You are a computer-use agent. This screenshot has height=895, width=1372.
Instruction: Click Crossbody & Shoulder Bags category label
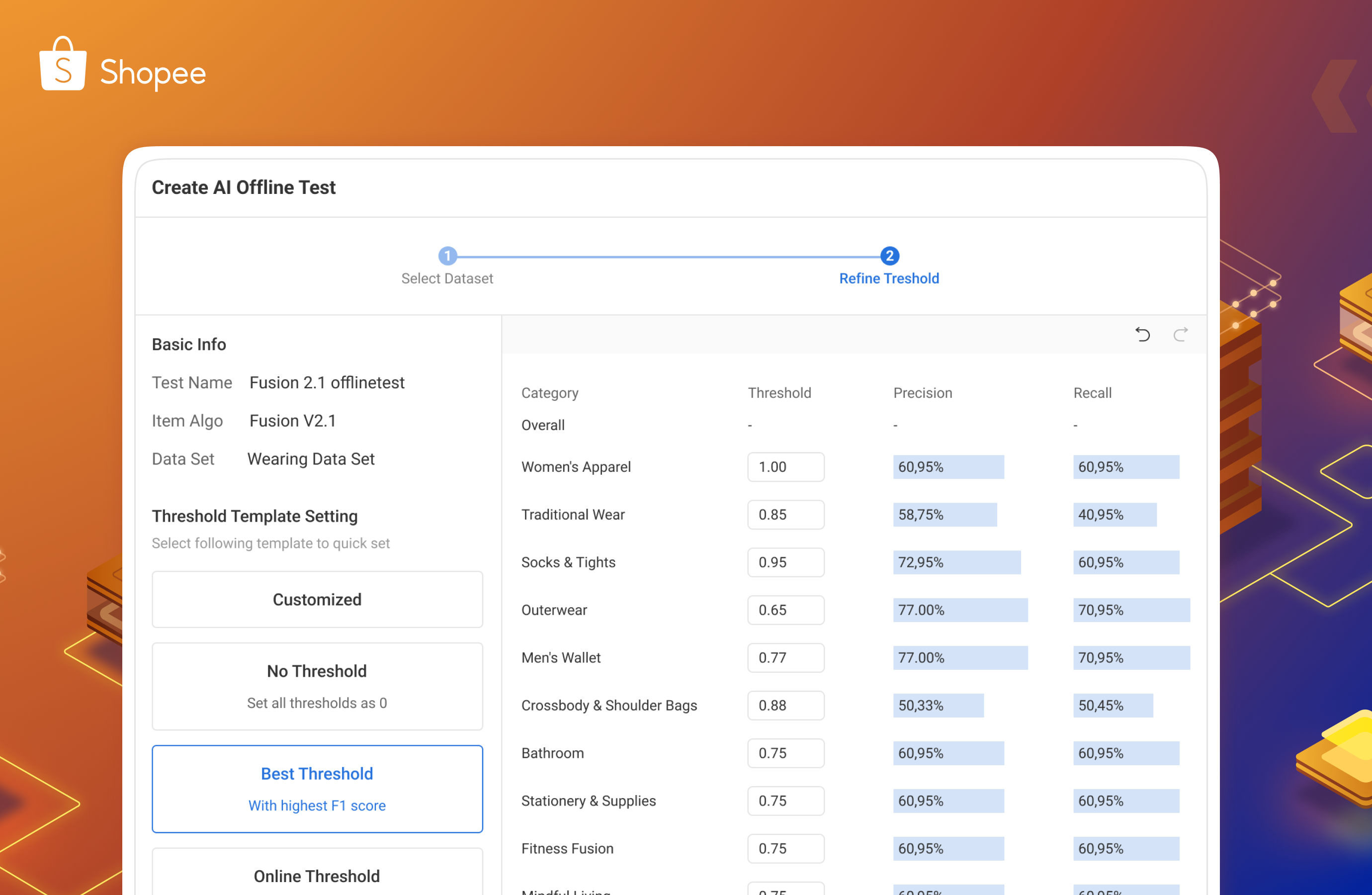(x=609, y=705)
